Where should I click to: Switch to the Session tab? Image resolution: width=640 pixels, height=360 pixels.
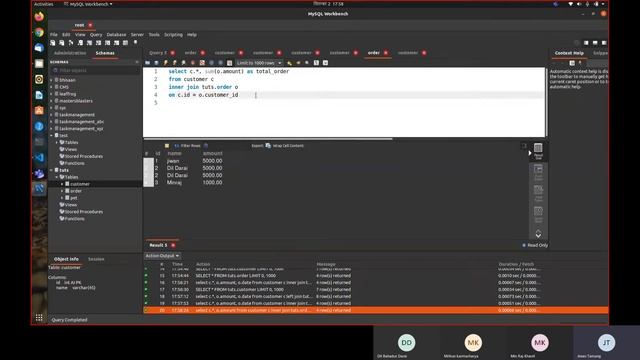pos(96,259)
